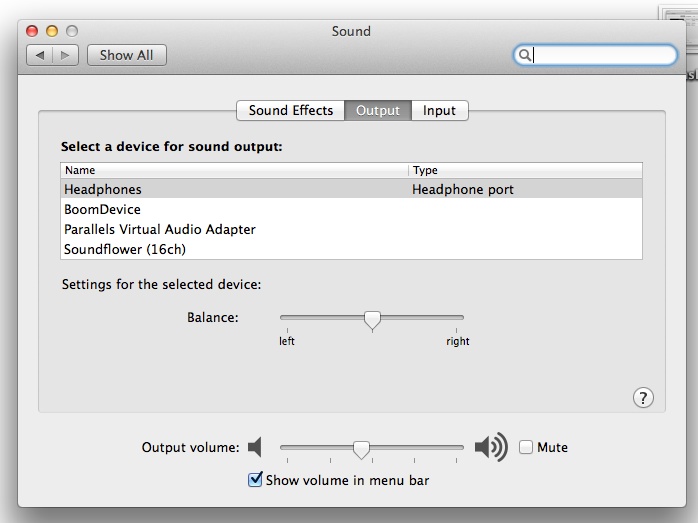Image resolution: width=698 pixels, height=523 pixels.
Task: Open the help question mark button
Action: click(644, 397)
